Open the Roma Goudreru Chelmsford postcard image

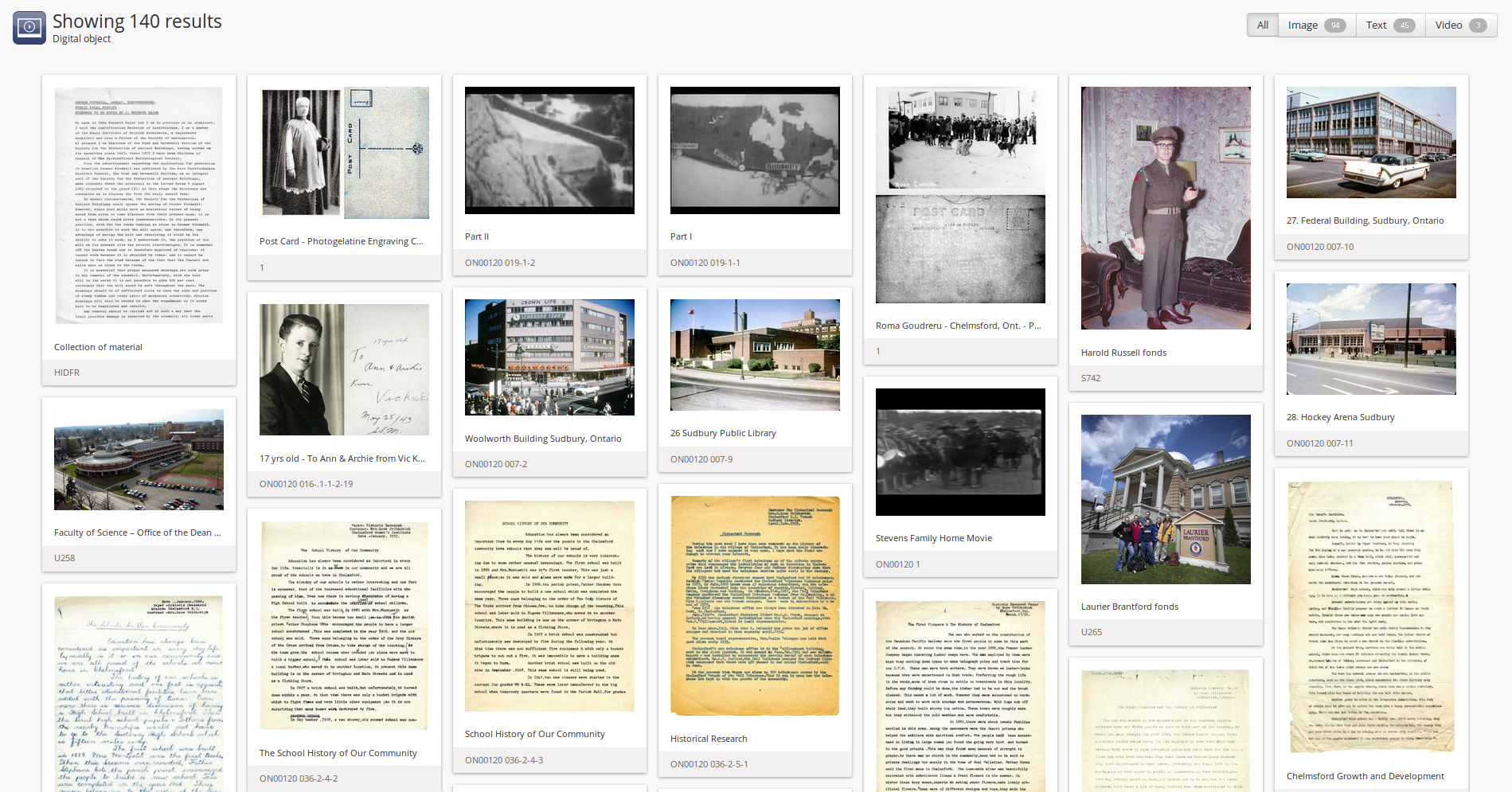coord(960,195)
